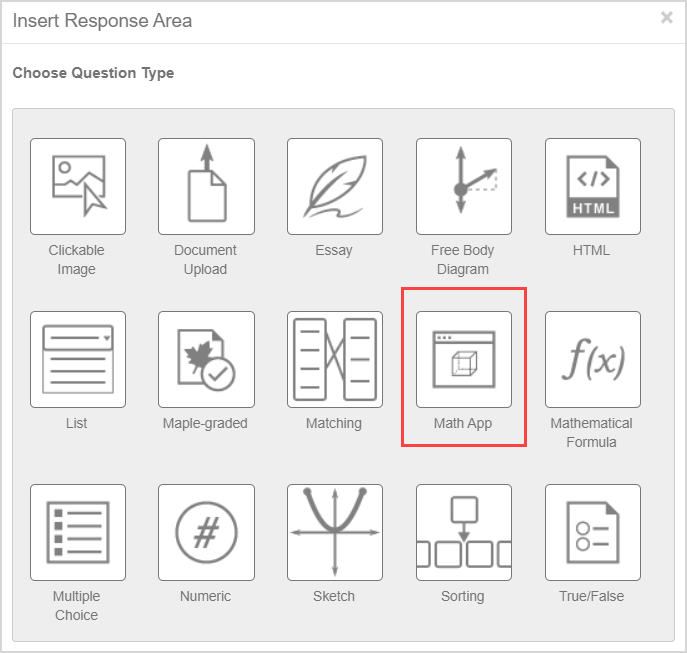Click the Sketch text label
The image size is (687, 653).
tap(334, 596)
